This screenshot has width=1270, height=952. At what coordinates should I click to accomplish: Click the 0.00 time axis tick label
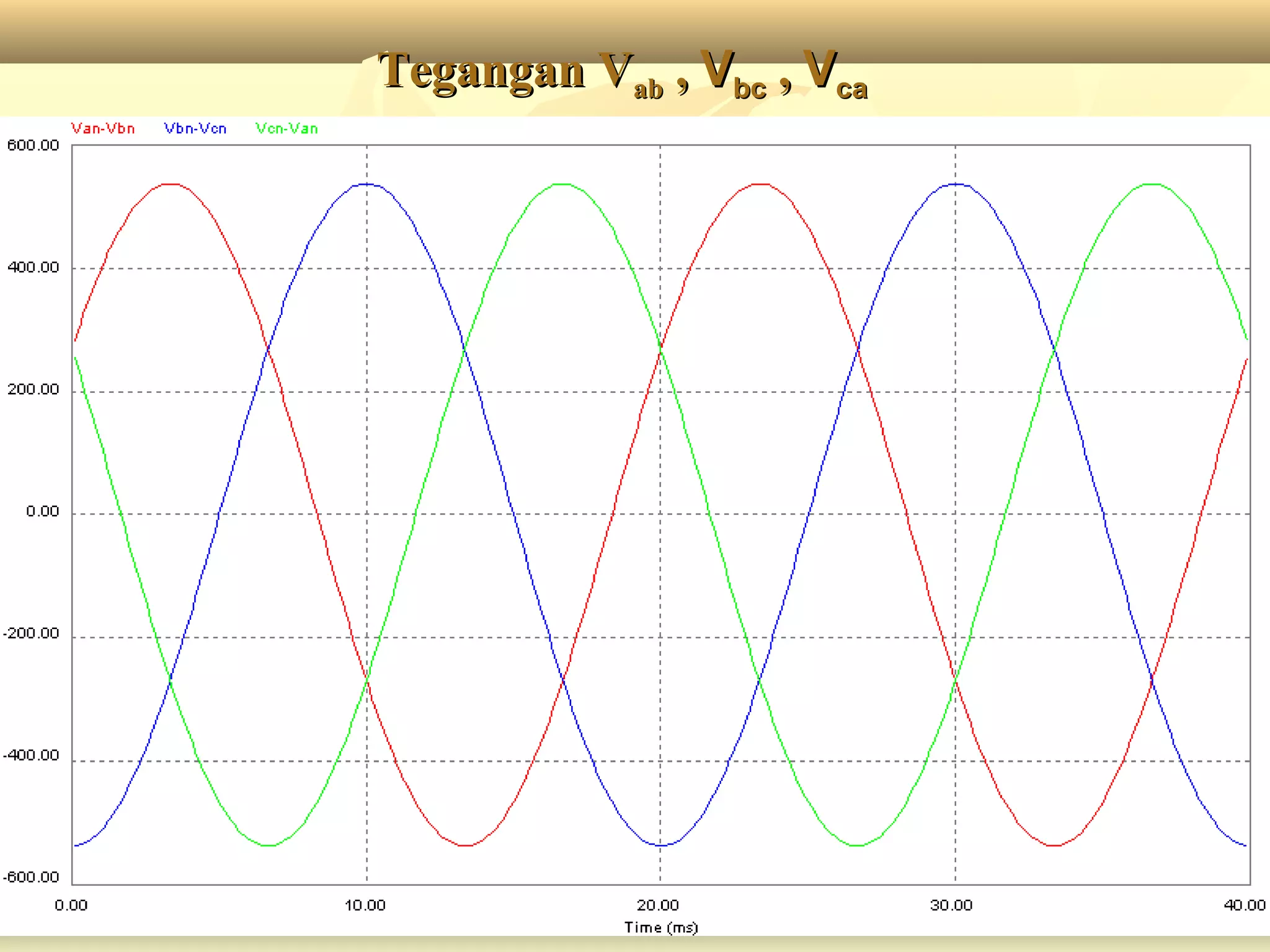(x=71, y=906)
